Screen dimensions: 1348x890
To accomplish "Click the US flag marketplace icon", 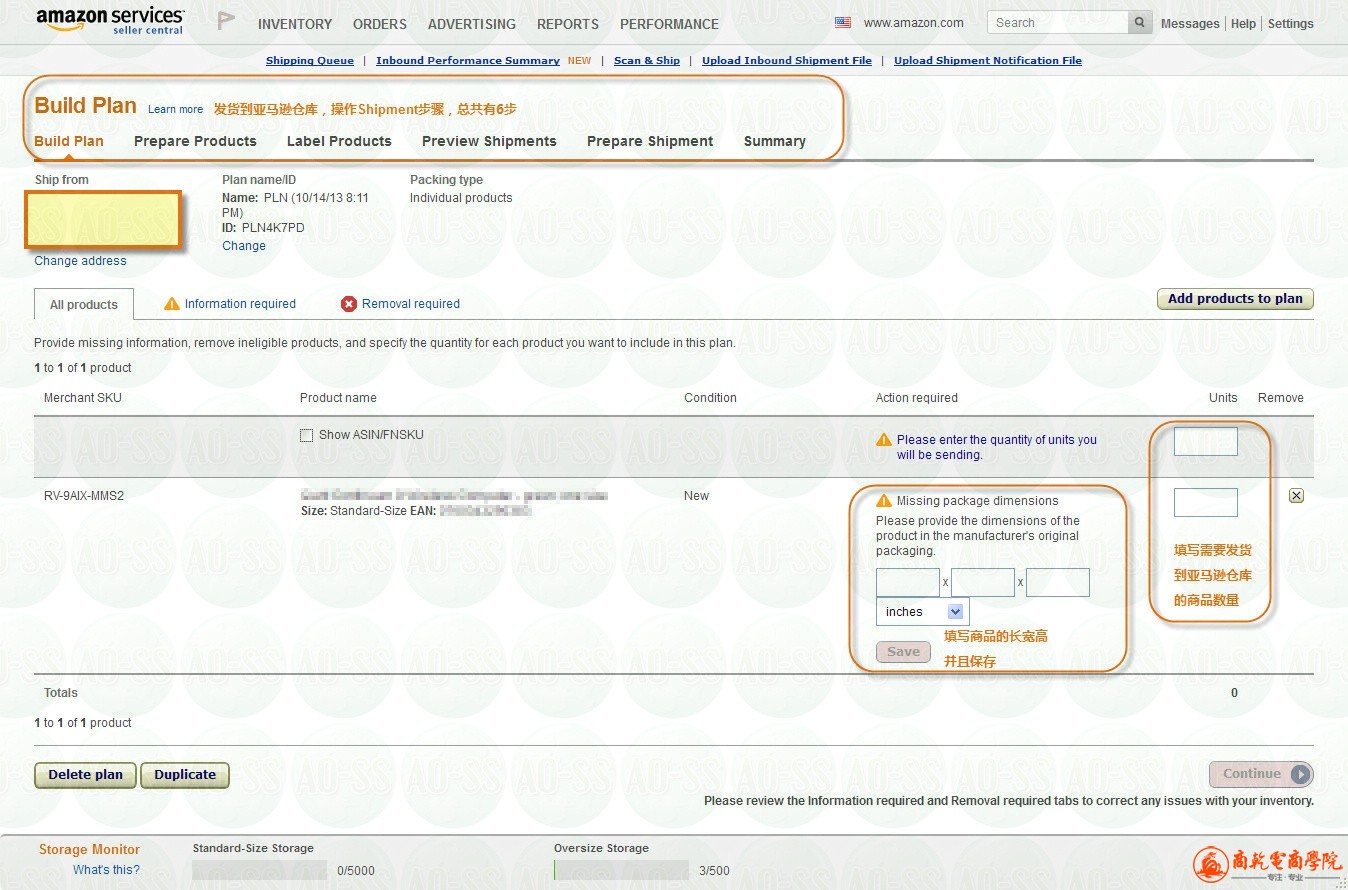I will [843, 23].
